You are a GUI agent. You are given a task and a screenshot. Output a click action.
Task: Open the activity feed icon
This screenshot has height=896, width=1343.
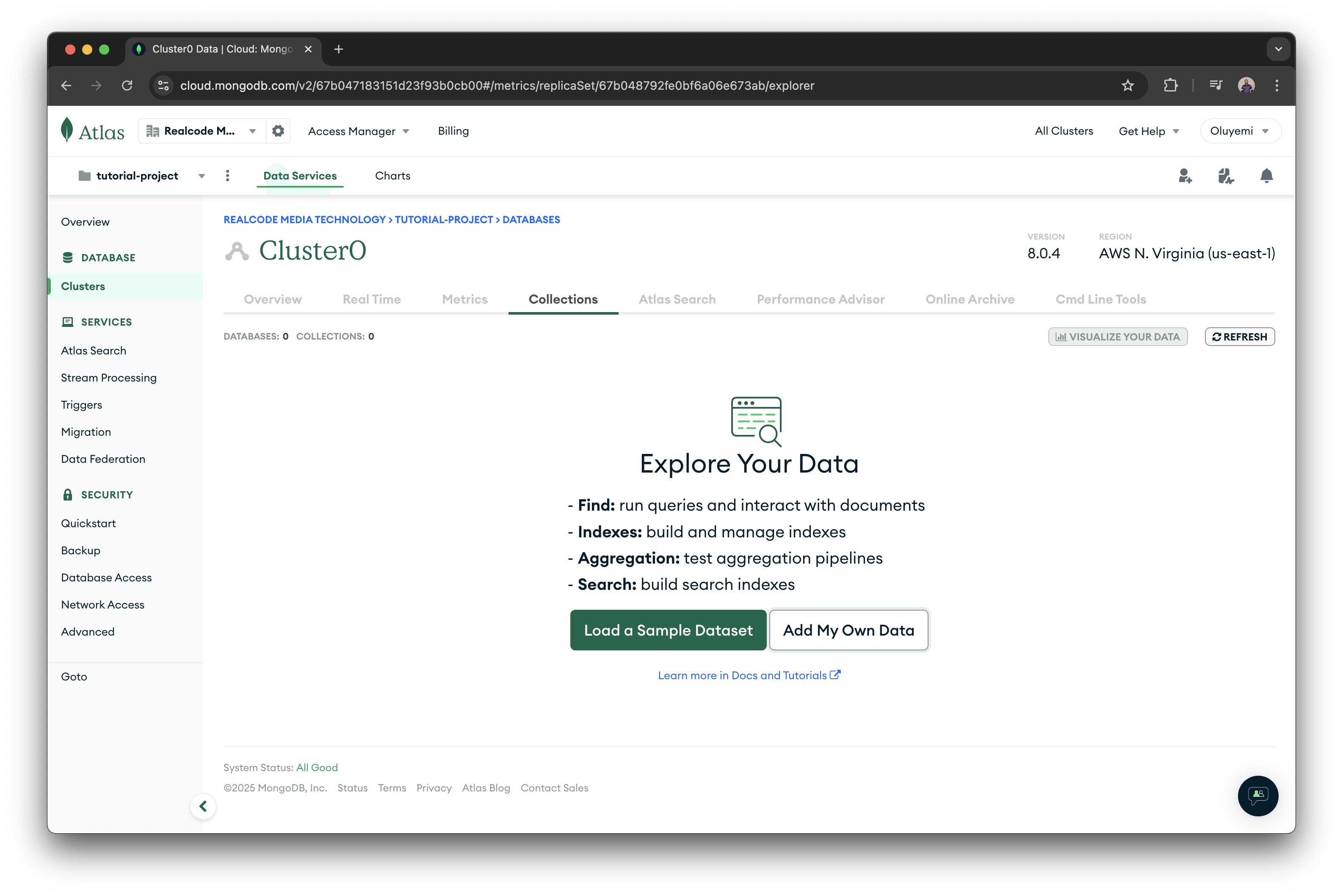tap(1225, 176)
